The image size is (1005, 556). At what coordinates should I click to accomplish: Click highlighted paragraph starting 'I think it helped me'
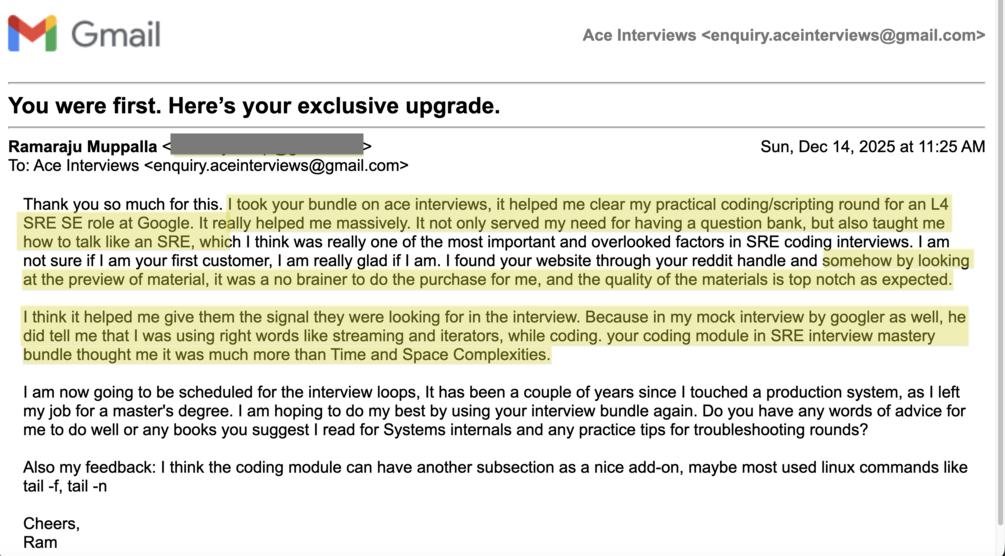coord(494,335)
